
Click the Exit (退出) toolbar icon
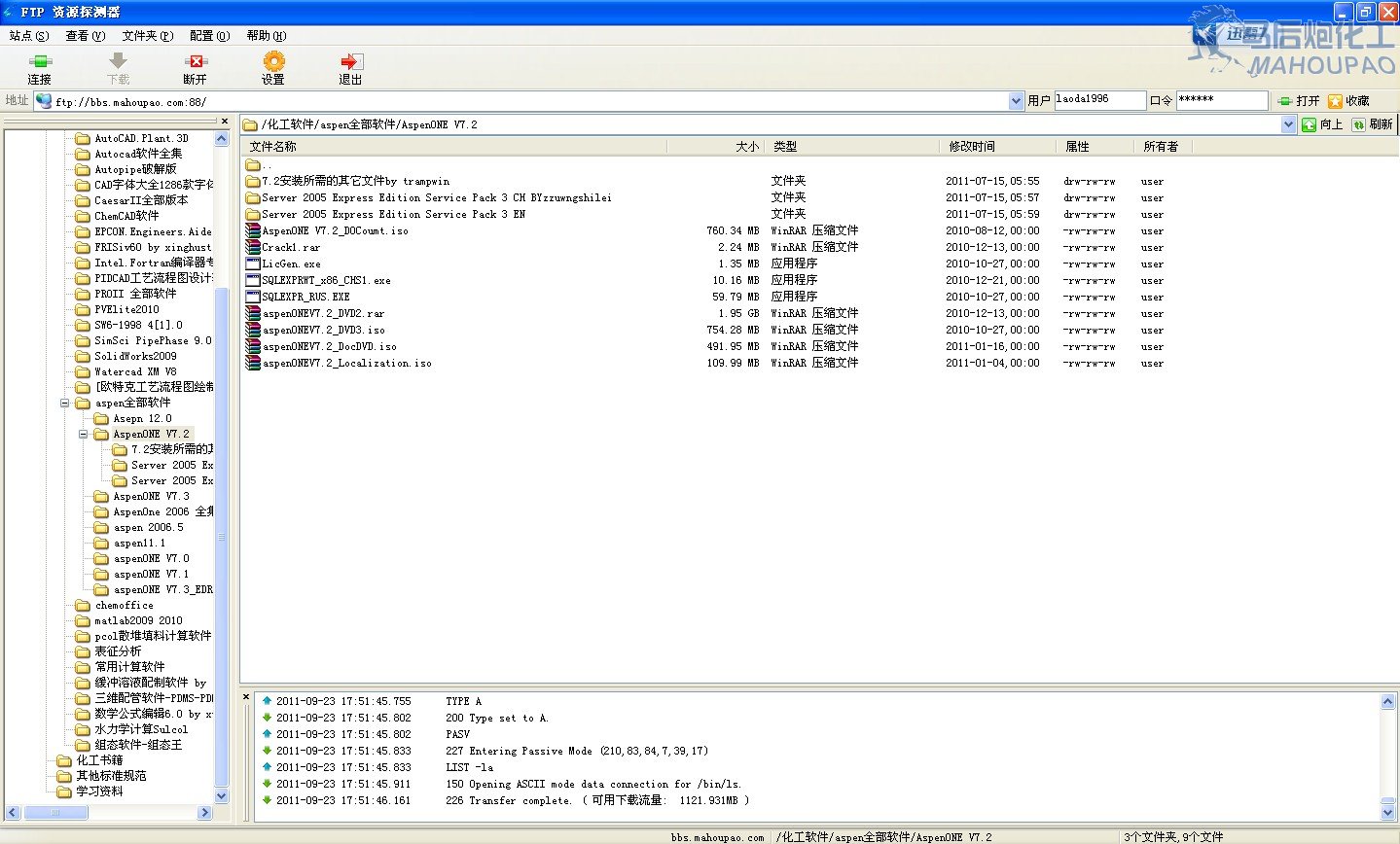coord(350,62)
